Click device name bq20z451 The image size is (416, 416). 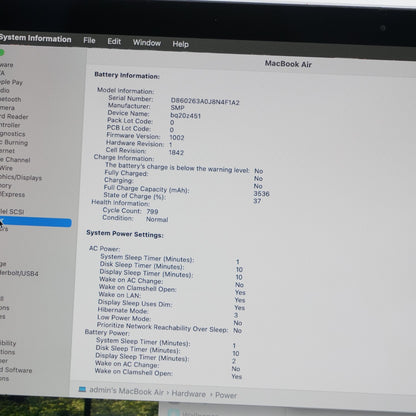coord(186,116)
